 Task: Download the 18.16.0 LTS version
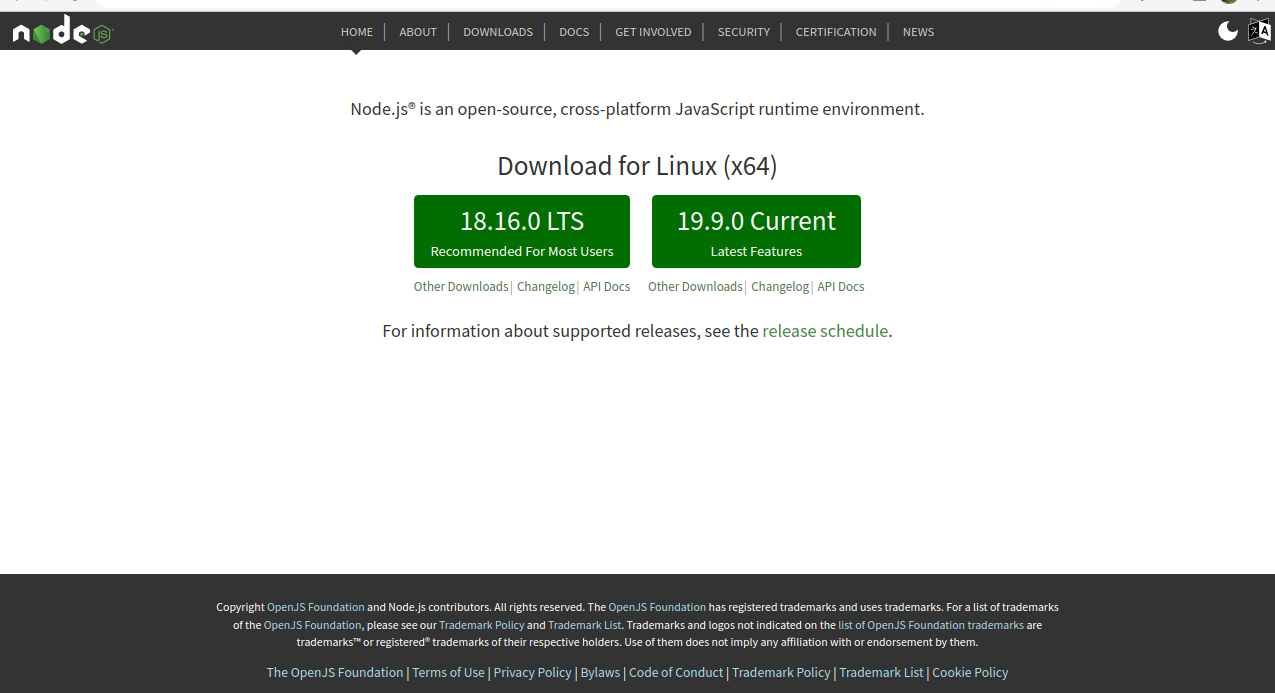[x=522, y=232]
